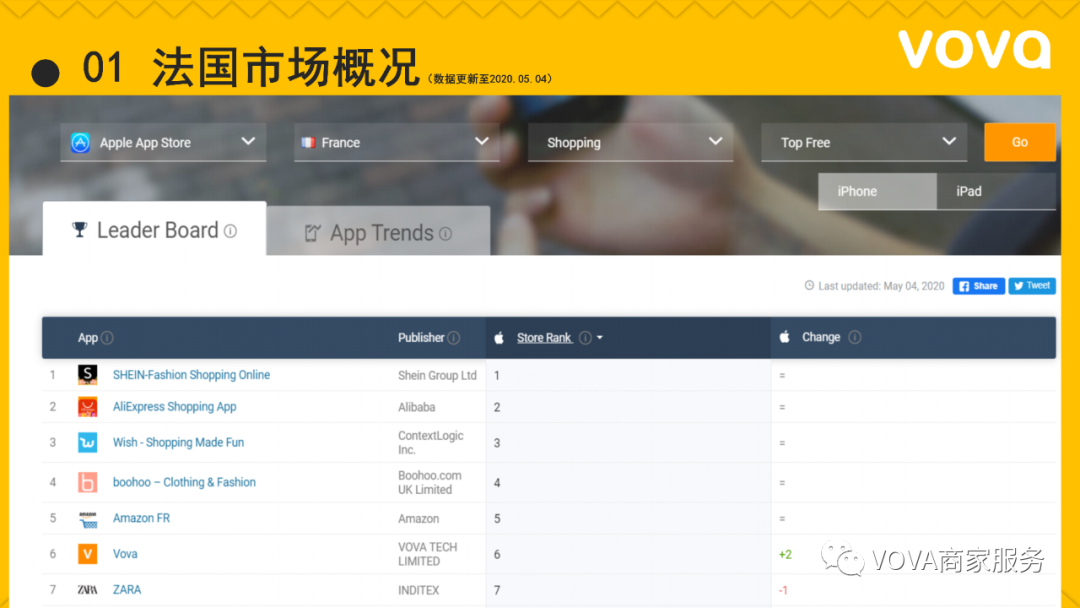Sort by the Store Rank header

tap(544, 337)
